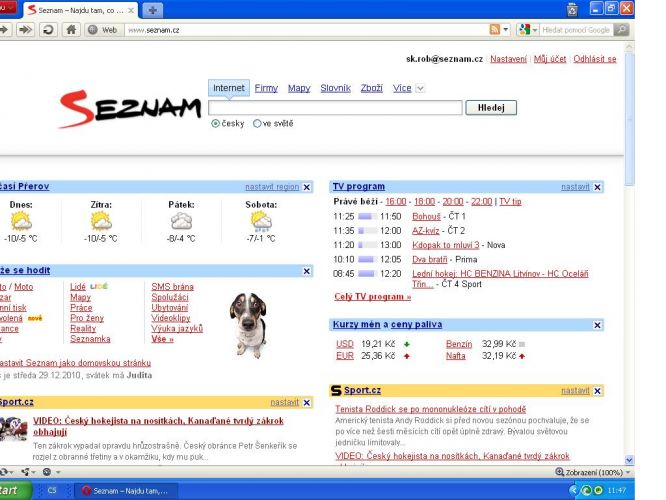Click the Bohouš programme progress bar
Image resolution: width=666 pixels, height=500 pixels.
(367, 217)
